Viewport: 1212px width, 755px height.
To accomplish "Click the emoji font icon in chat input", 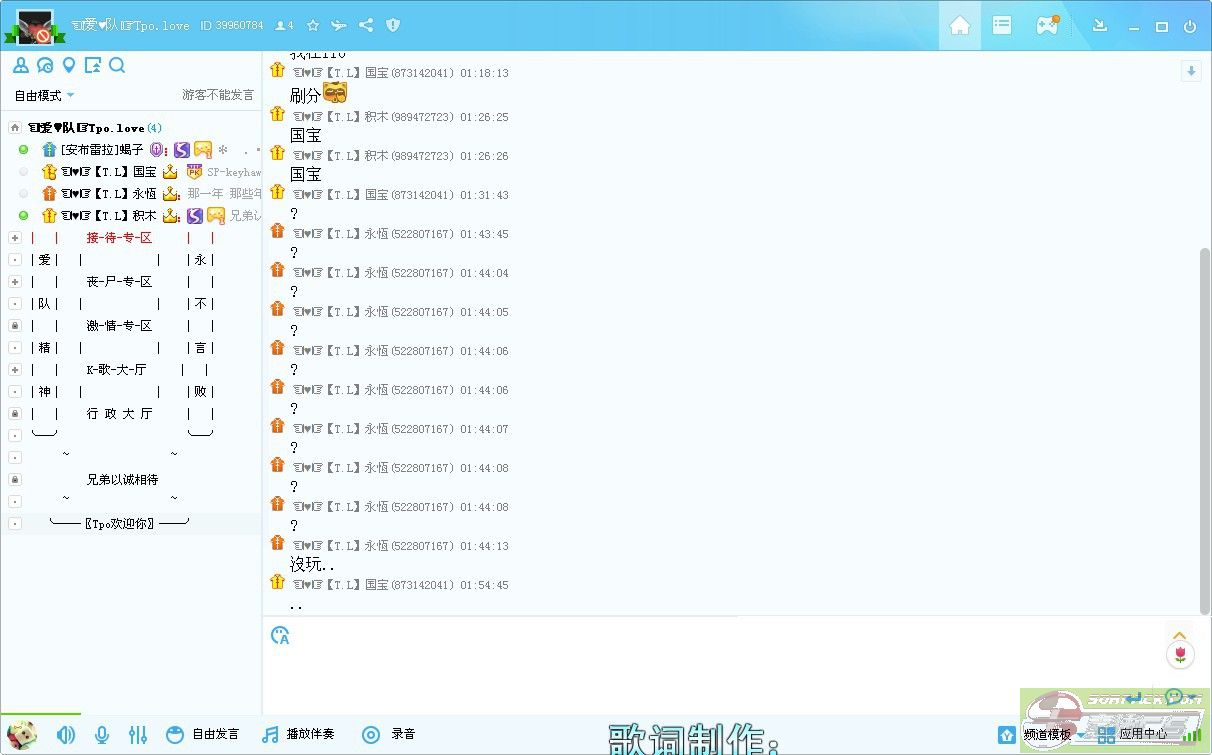I will pos(281,635).
